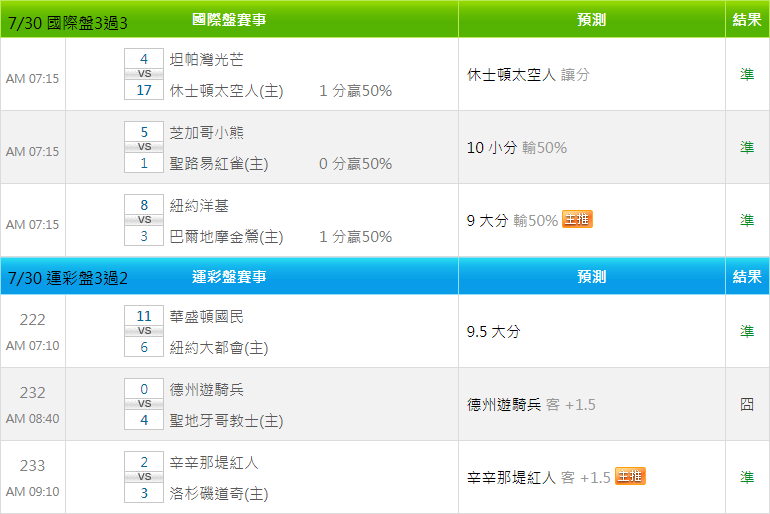Click time AM 07:15 in 坦帕灣光芒 row
Image resolution: width=770 pixels, height=514 pixels.
click(32, 79)
